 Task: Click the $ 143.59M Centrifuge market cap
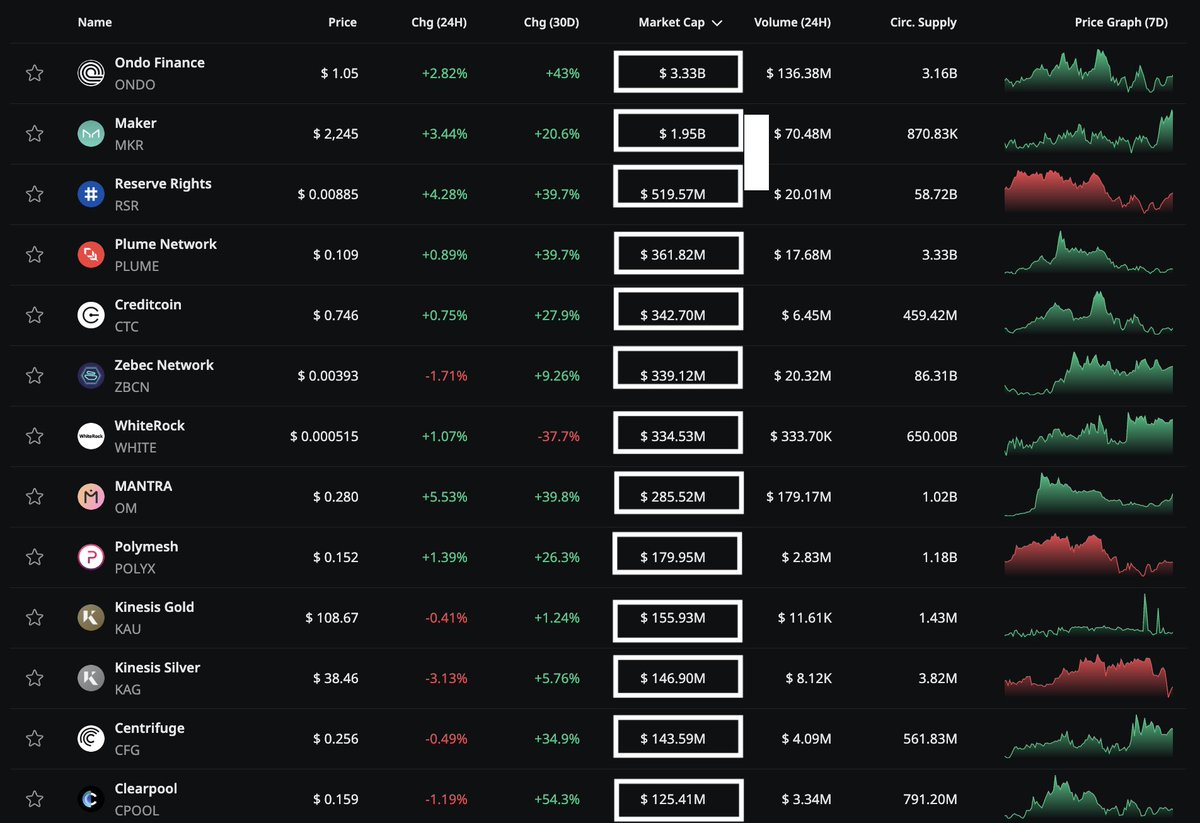pyautogui.click(x=673, y=739)
